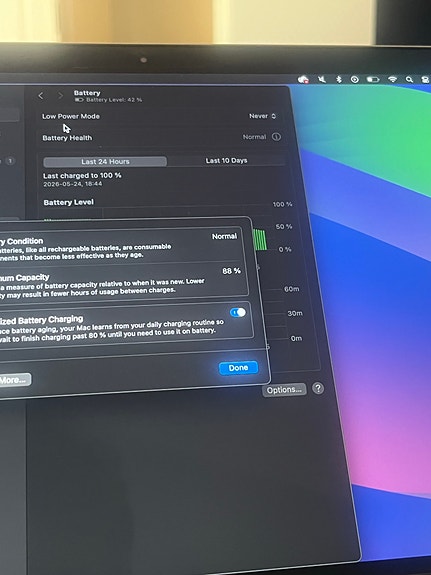The image size is (431, 575).
Task: Go forward with the right chevron arrow
Action: pos(60,96)
